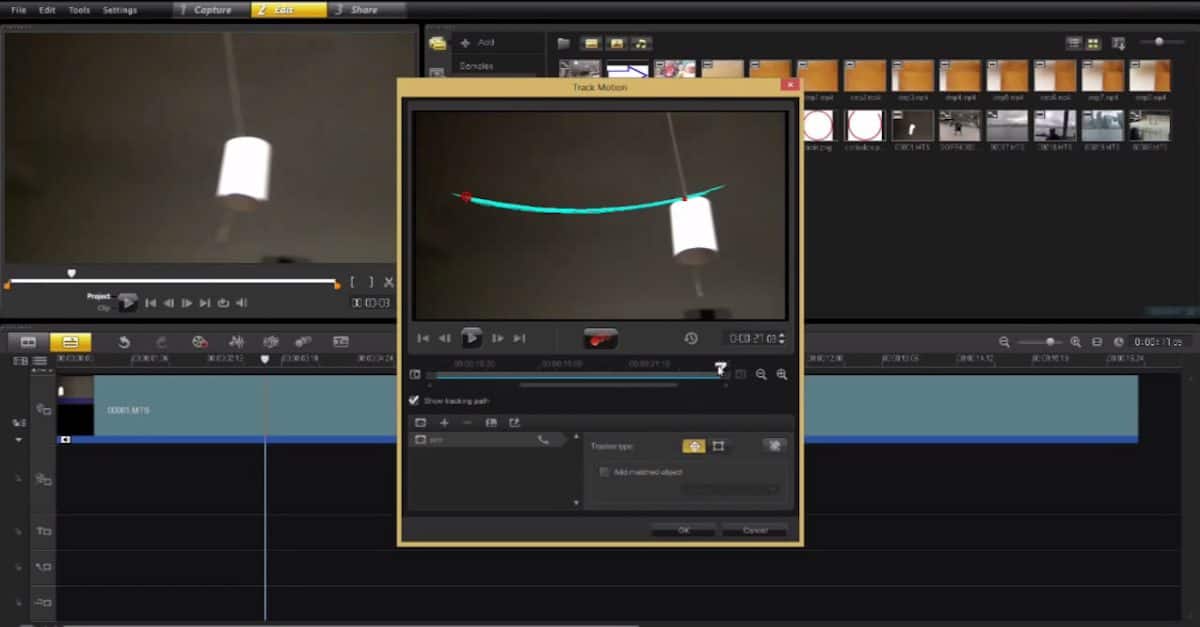Click the reset tracking history icon
The width and height of the screenshot is (1200, 627).
coord(690,338)
